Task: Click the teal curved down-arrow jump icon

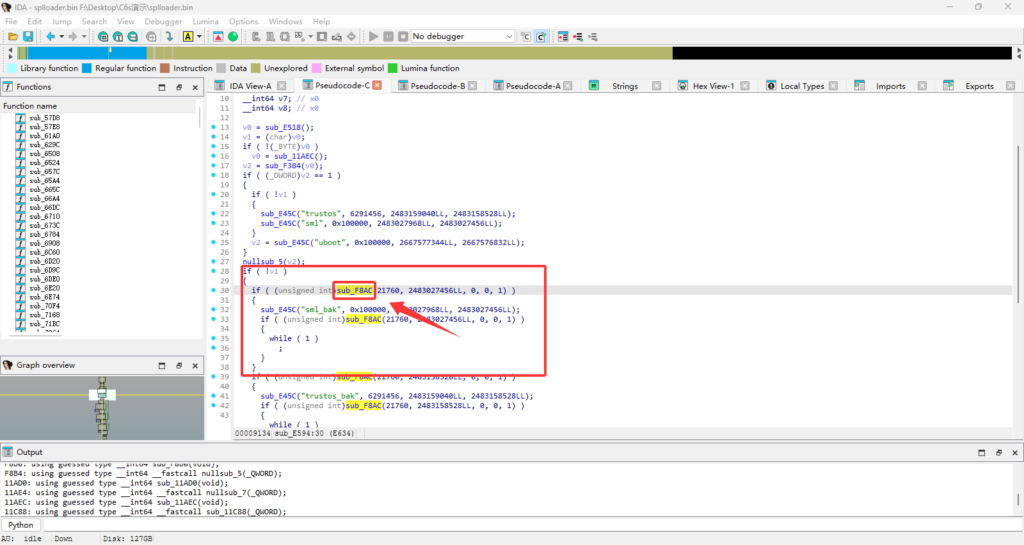Action: point(169,37)
